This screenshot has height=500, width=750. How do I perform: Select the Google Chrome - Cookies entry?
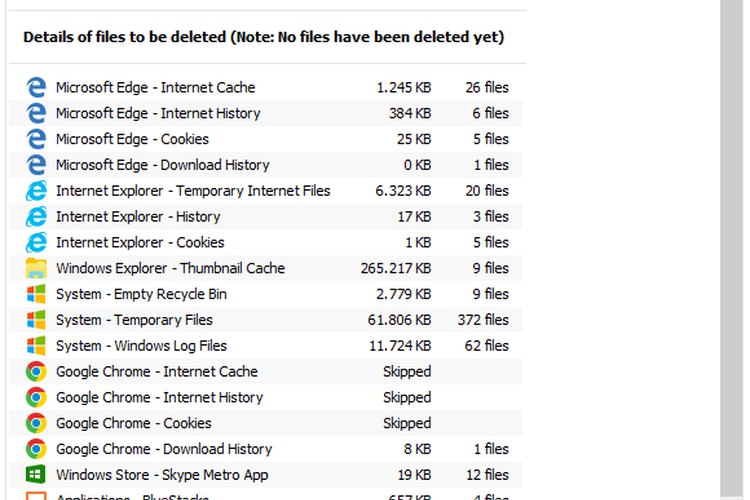pos(265,423)
